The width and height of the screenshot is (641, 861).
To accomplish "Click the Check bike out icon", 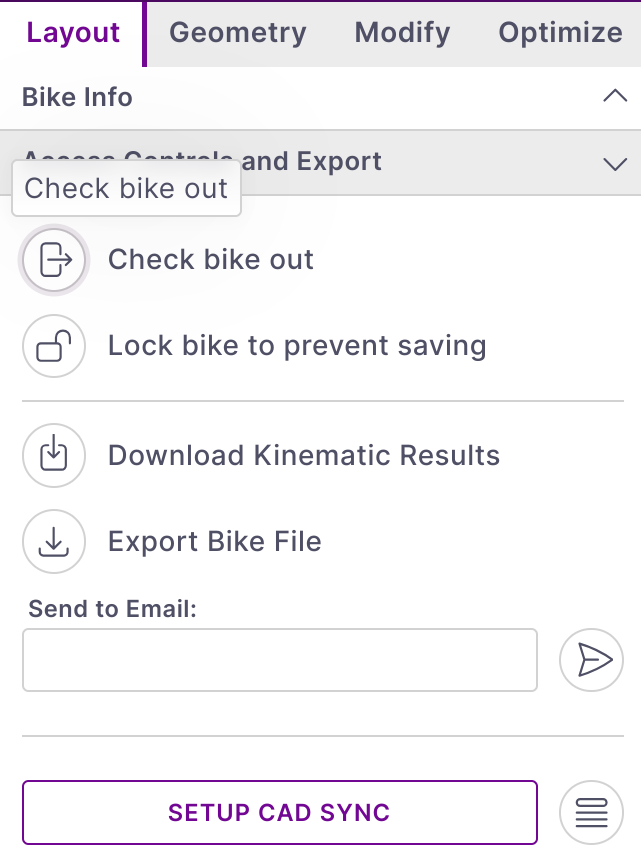I will (x=54, y=260).
